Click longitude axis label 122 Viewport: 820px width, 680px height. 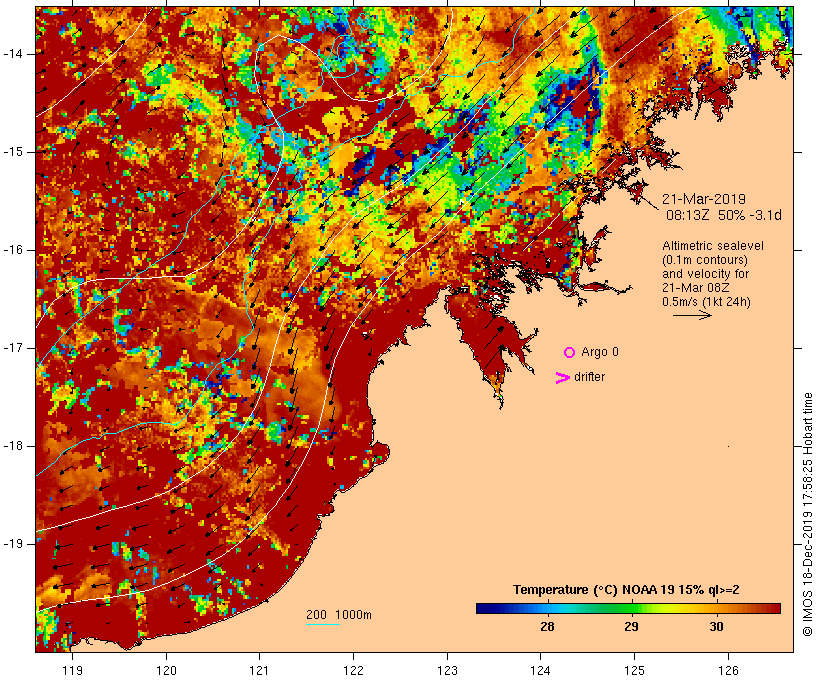(x=354, y=670)
